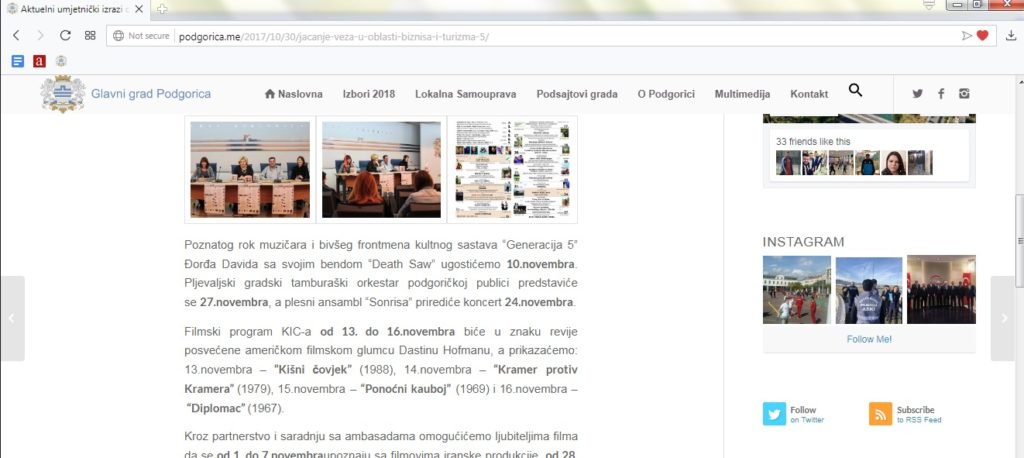Send page with the paper-plane icon
The width and height of the screenshot is (1024, 458).
click(x=967, y=36)
